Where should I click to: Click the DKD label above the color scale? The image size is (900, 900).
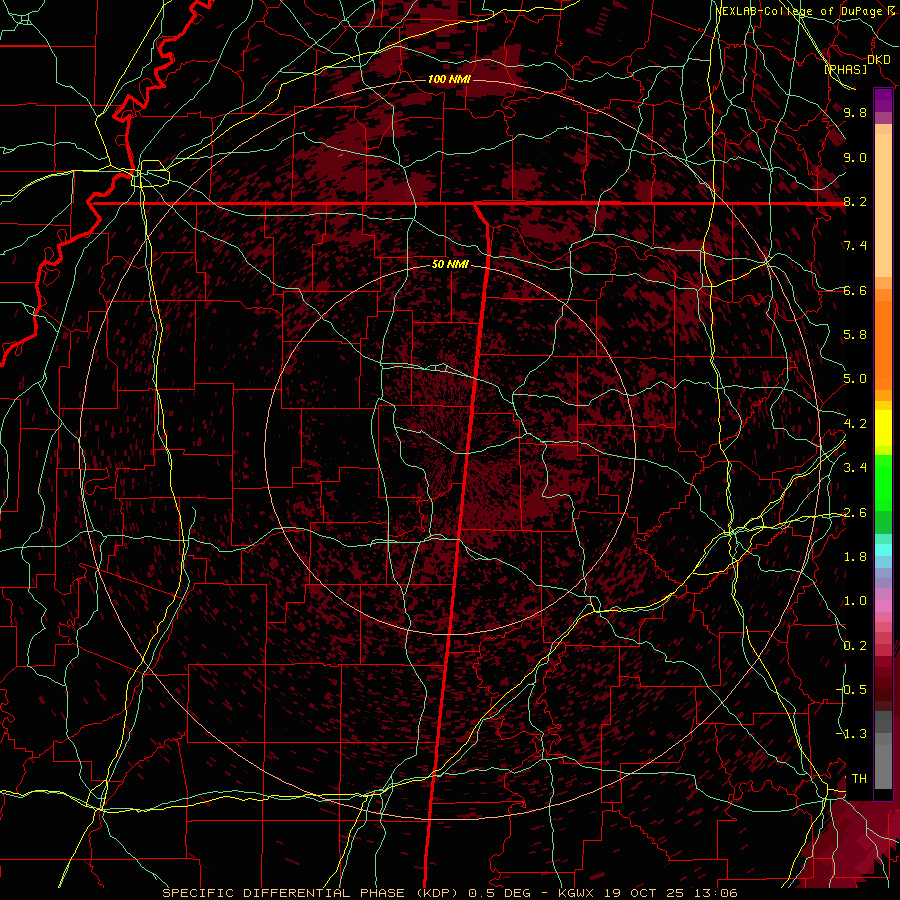click(879, 60)
